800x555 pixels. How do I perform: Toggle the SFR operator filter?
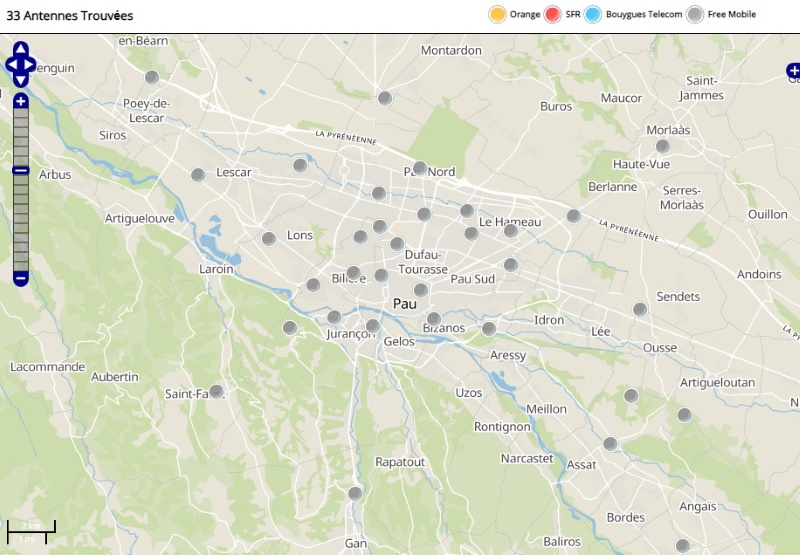click(x=553, y=14)
